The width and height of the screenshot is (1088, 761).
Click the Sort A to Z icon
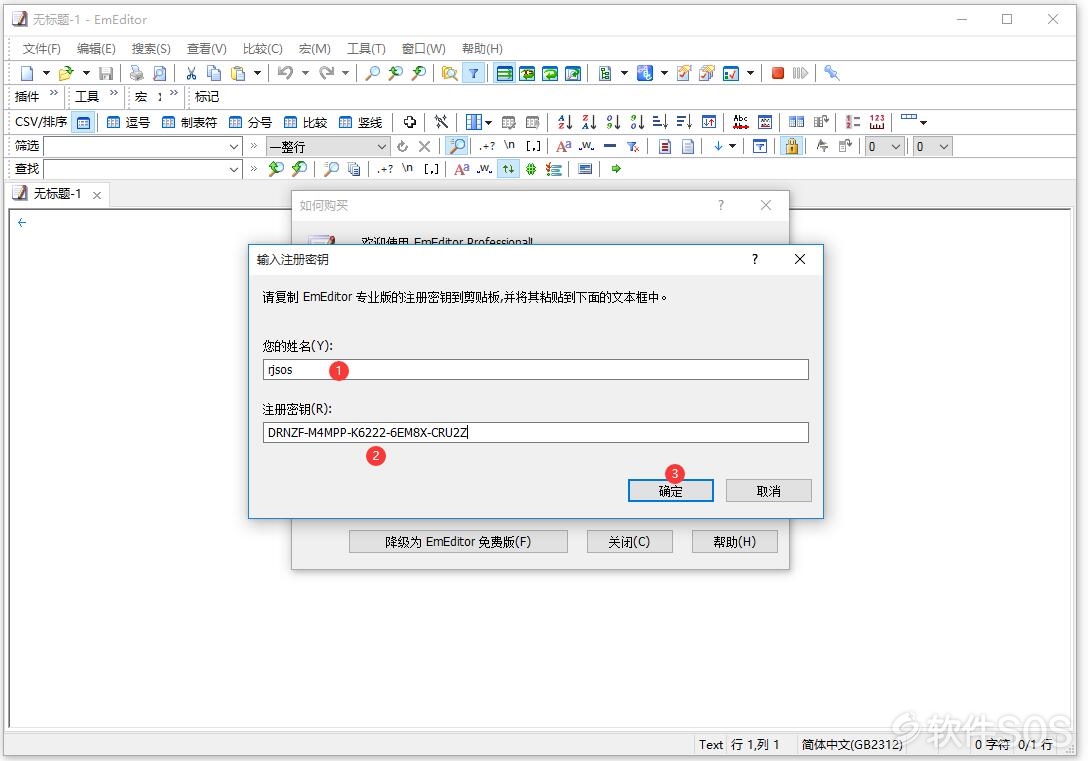565,122
